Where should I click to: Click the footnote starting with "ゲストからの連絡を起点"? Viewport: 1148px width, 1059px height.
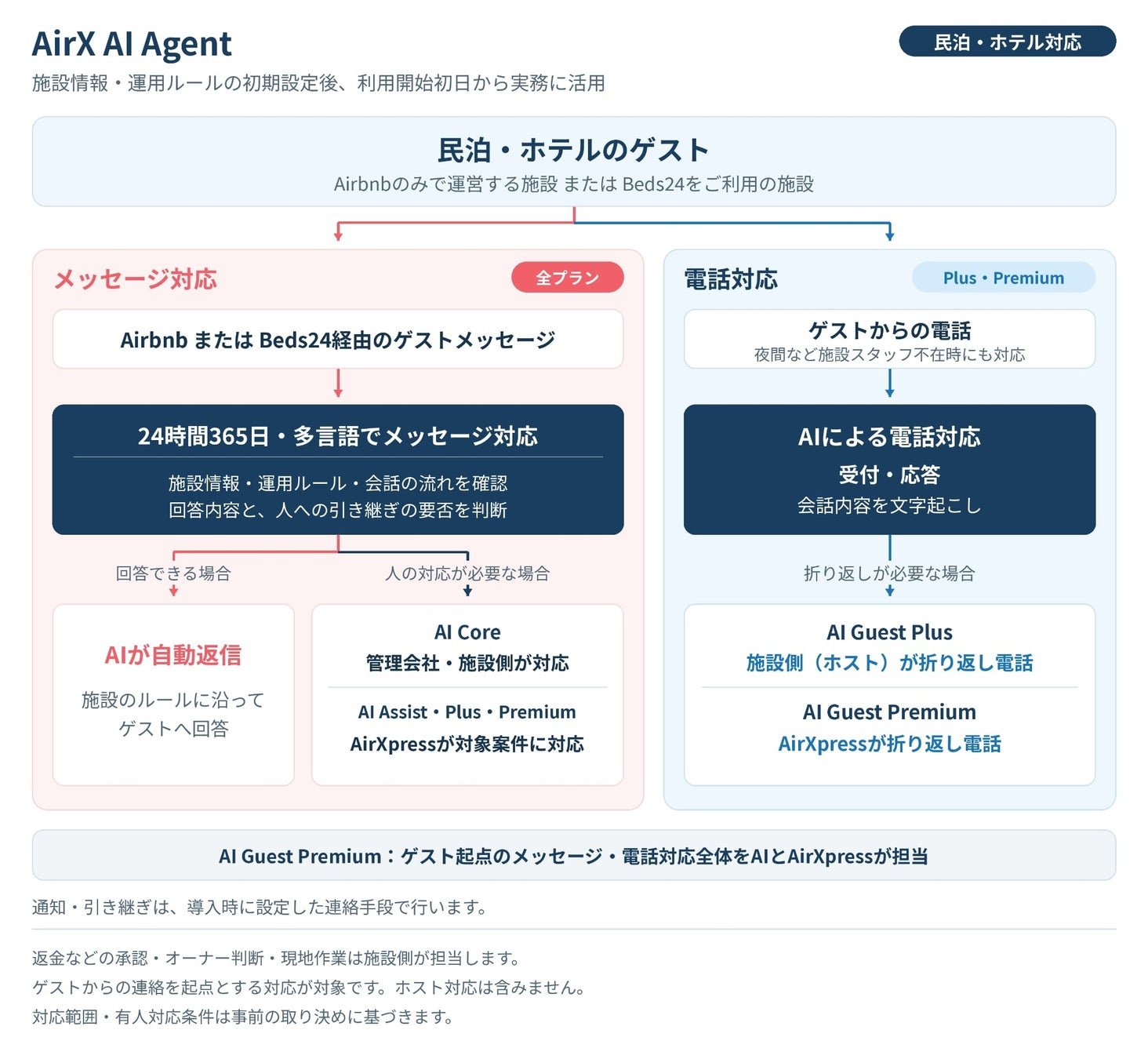[x=309, y=988]
